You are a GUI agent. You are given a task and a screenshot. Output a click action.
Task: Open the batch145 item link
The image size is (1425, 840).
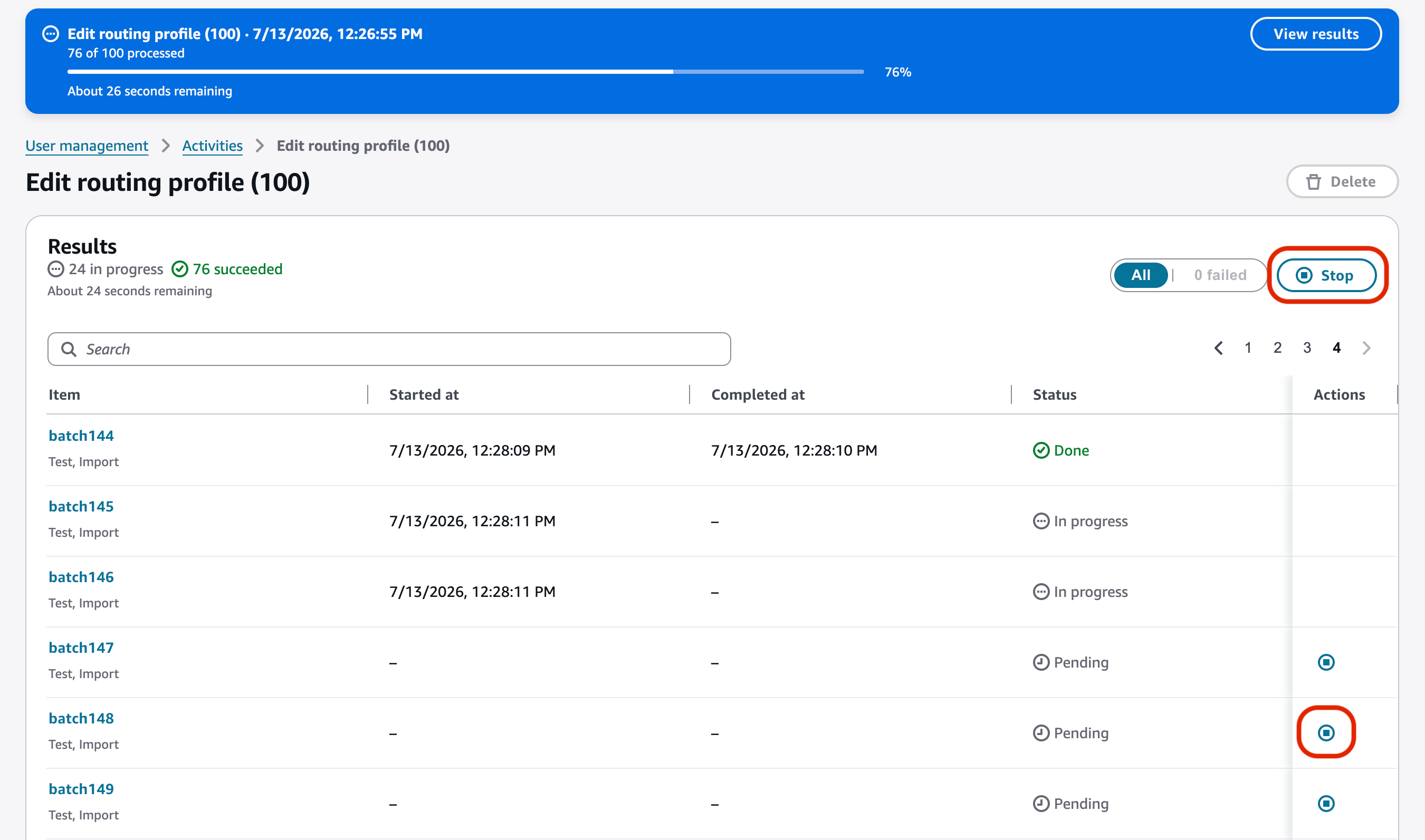tap(81, 507)
